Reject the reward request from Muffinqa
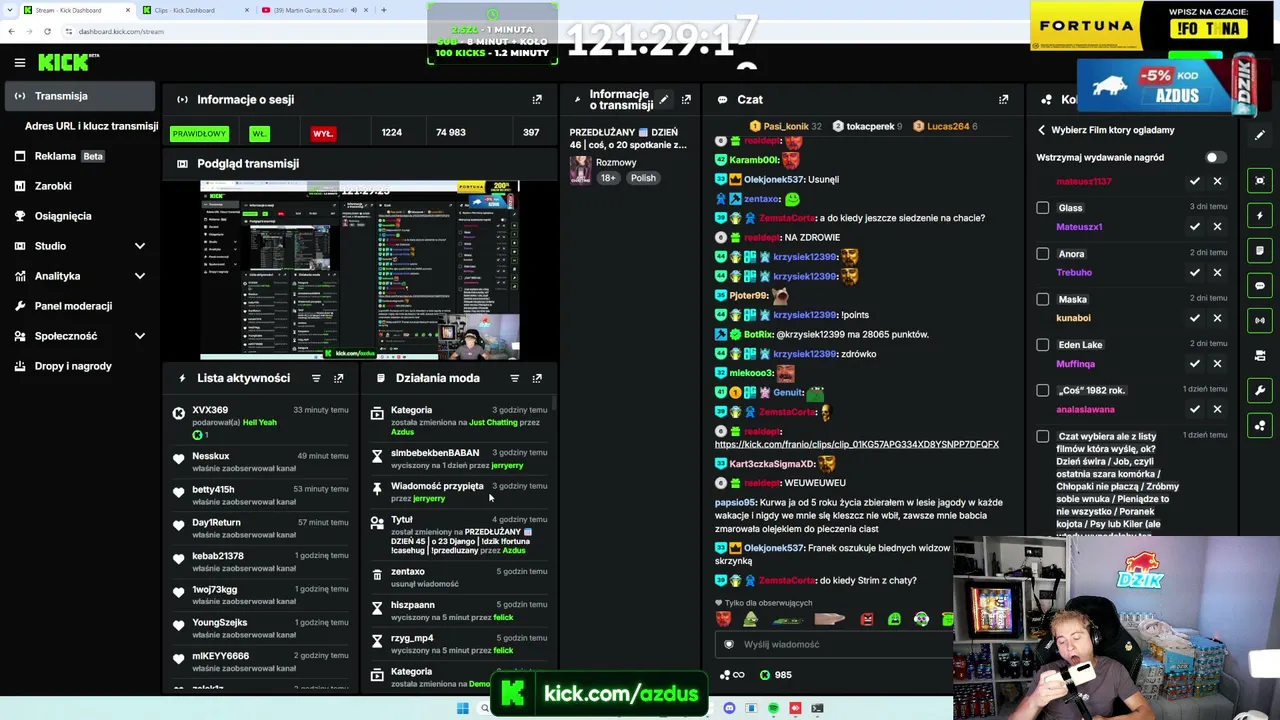 click(1217, 364)
